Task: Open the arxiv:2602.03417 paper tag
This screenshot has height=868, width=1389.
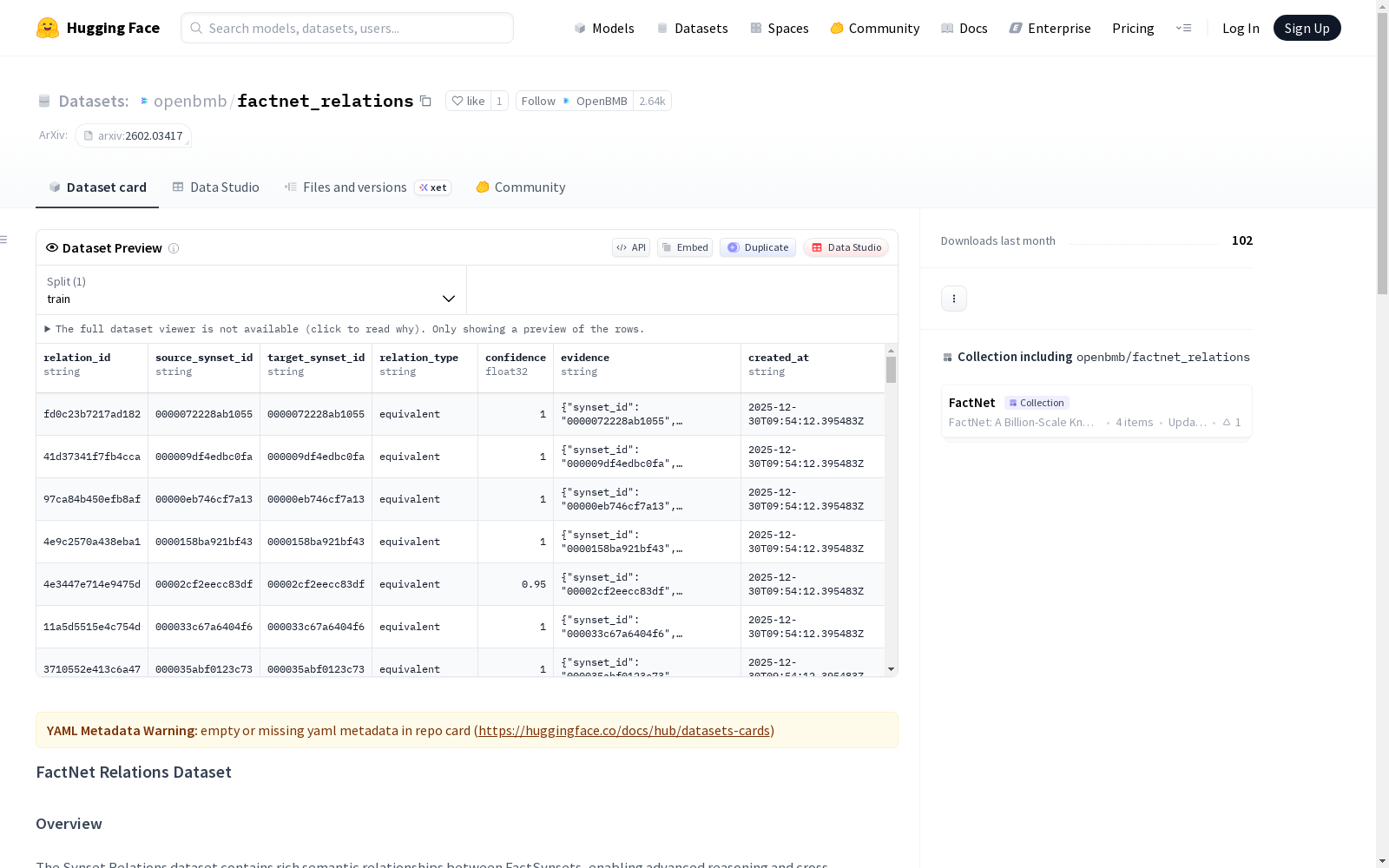Action: pos(133,135)
